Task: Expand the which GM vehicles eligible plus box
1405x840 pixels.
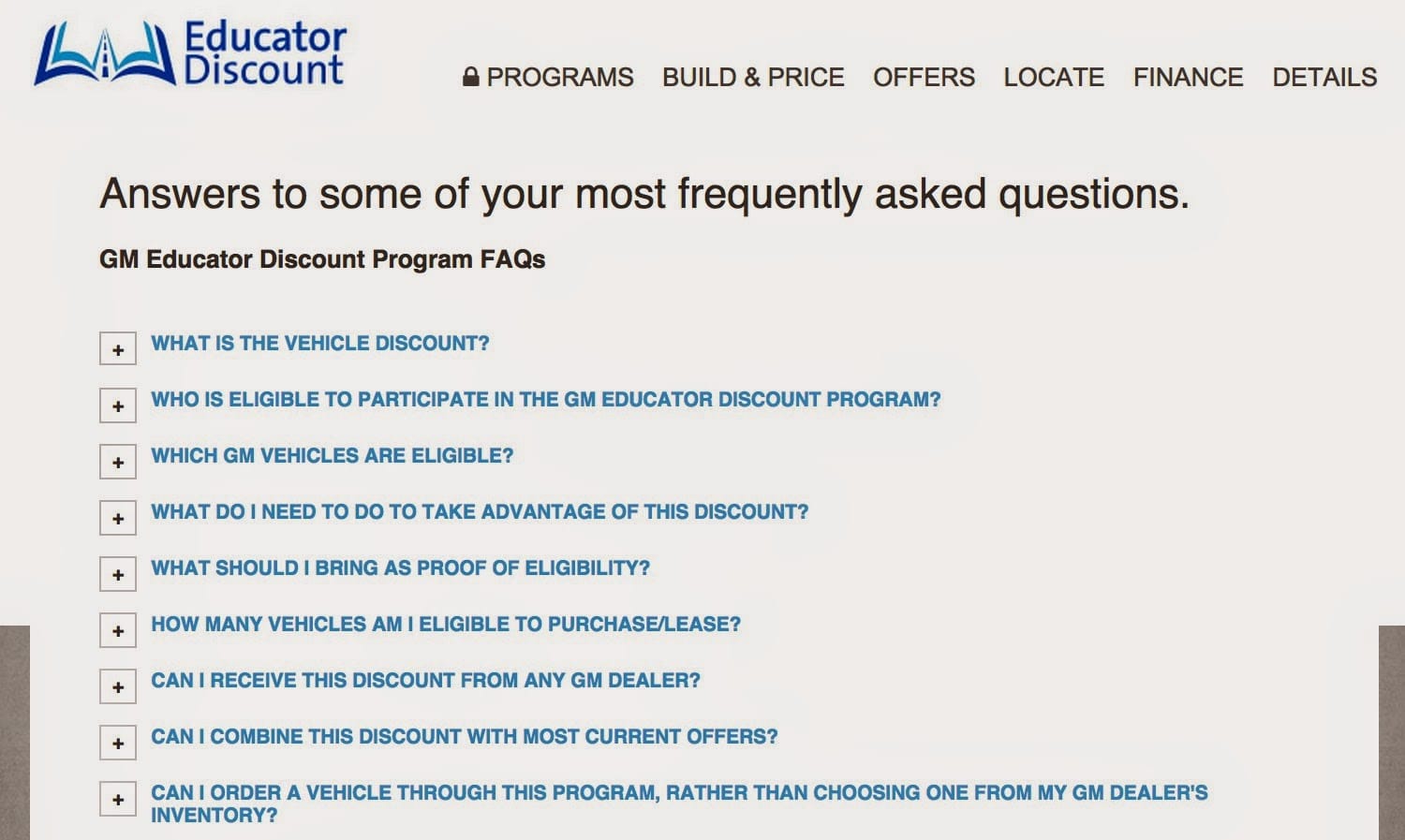Action: pyautogui.click(x=118, y=461)
